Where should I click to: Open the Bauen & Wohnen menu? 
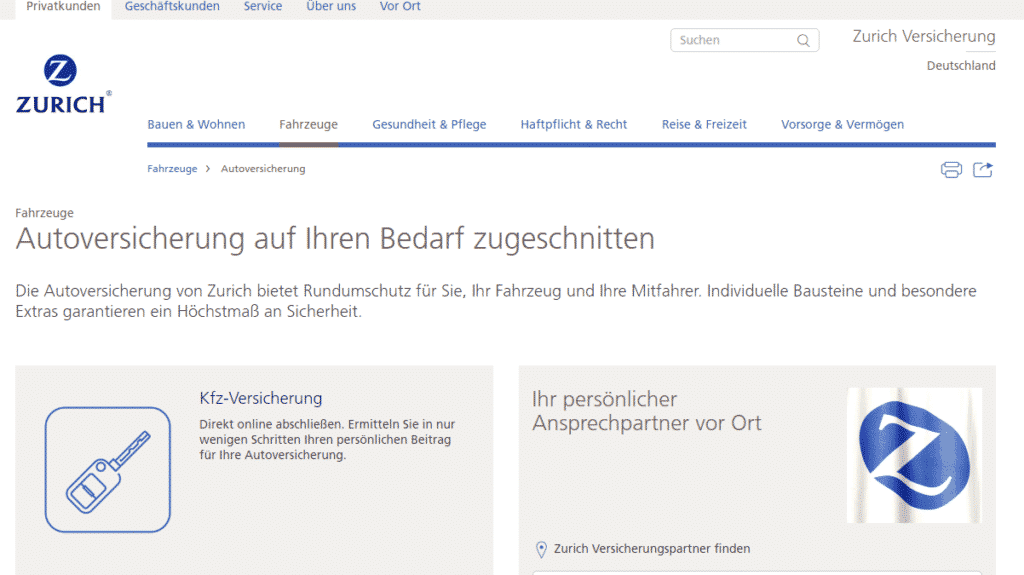[x=196, y=124]
